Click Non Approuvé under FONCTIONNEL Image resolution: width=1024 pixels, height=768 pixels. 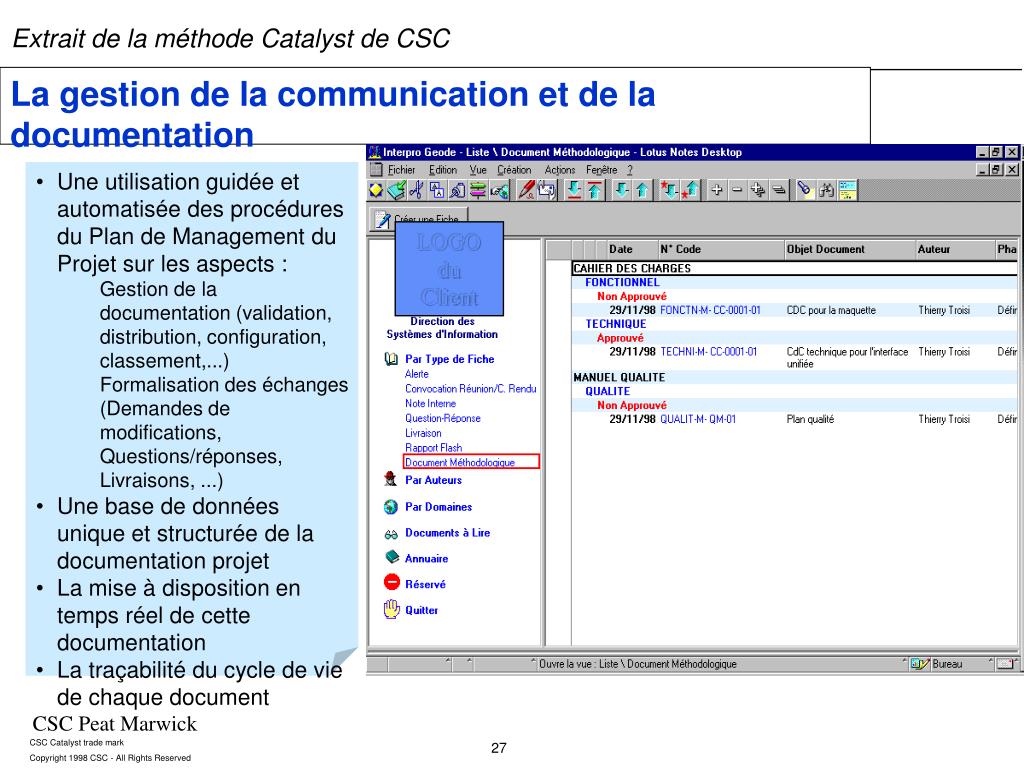tap(632, 296)
